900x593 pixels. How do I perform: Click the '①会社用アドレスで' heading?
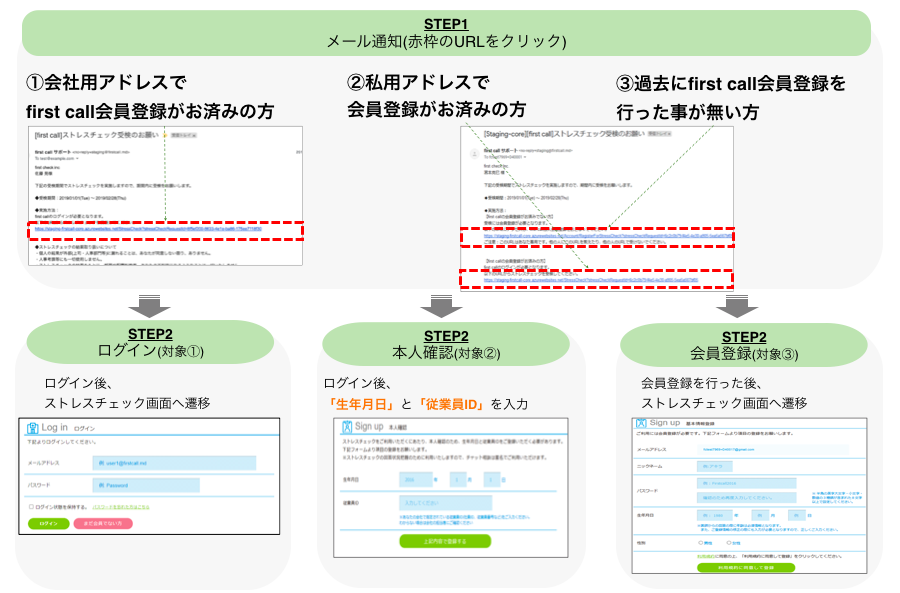(x=106, y=83)
